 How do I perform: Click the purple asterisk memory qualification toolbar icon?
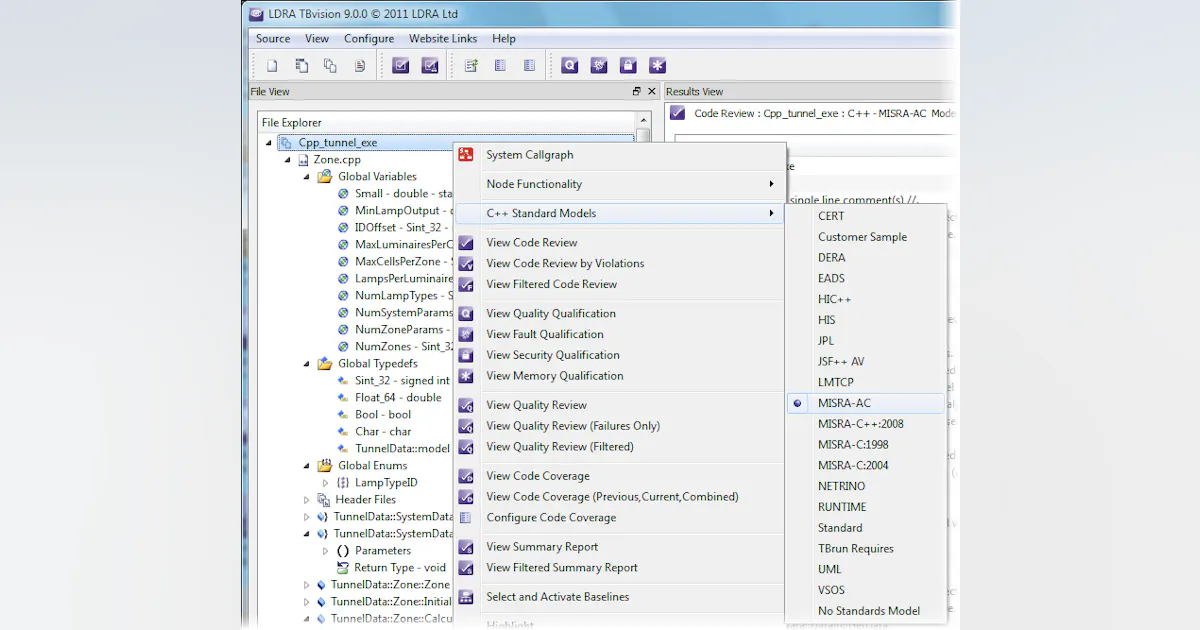point(658,66)
